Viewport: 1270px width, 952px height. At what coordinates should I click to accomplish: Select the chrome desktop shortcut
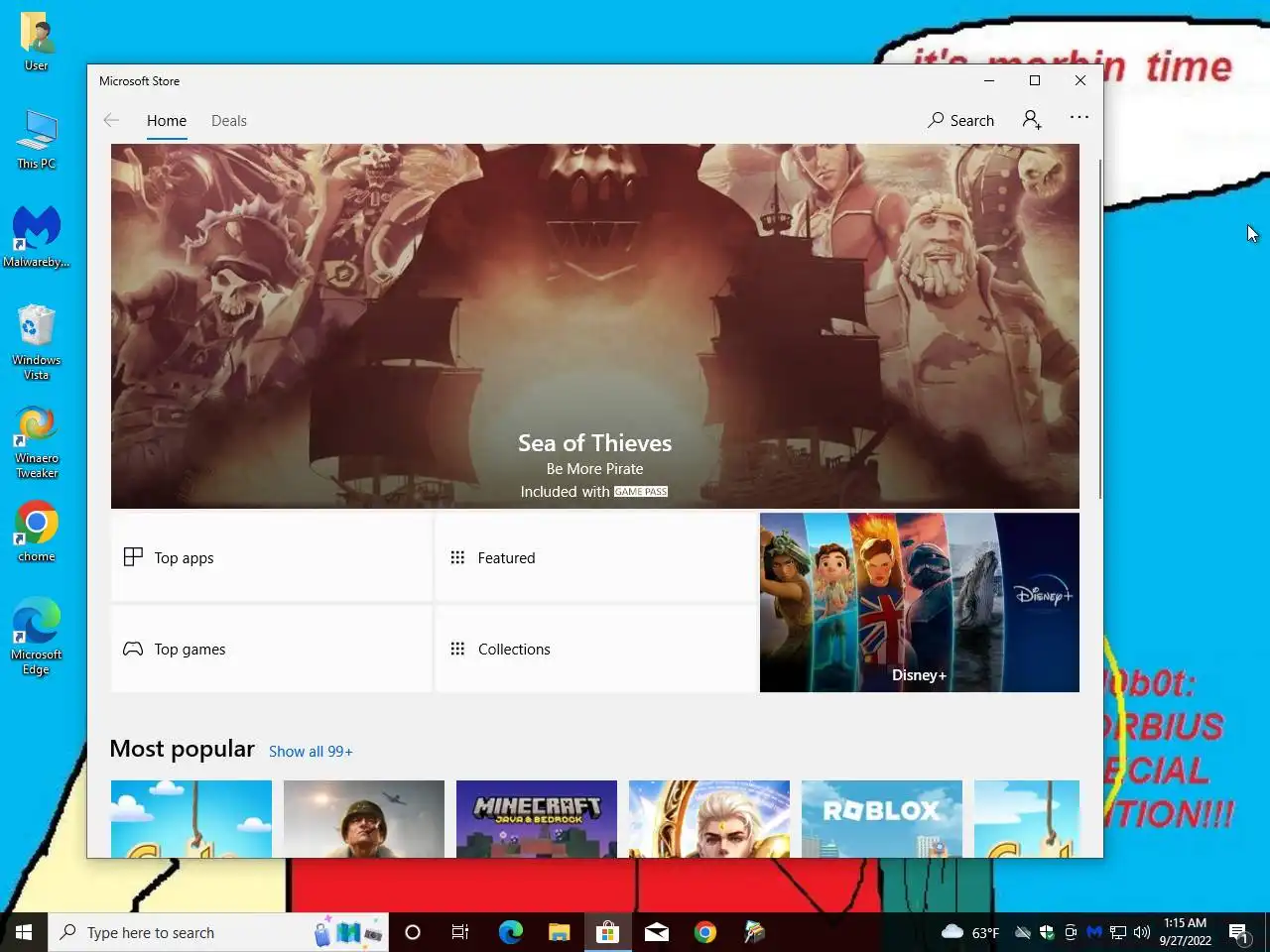coord(37,532)
